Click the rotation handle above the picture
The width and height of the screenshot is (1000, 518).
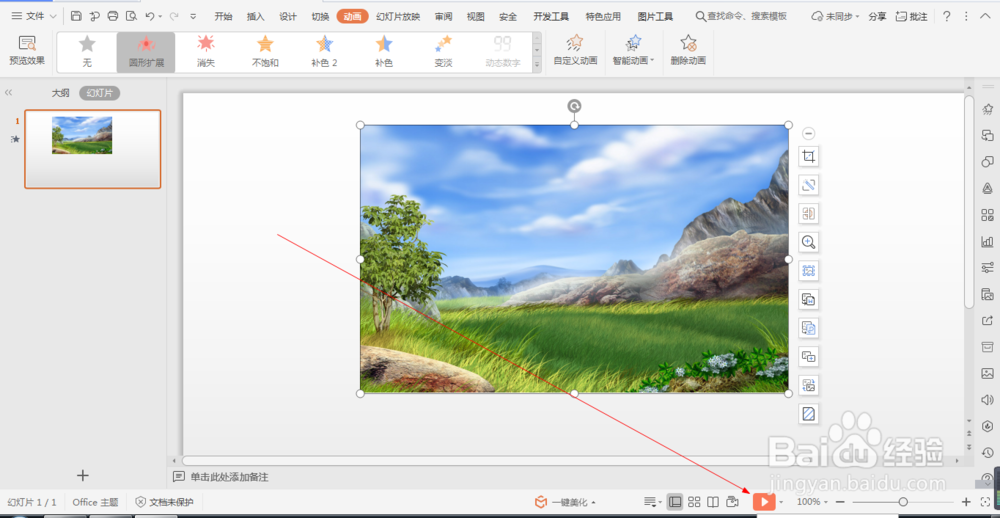tap(575, 106)
